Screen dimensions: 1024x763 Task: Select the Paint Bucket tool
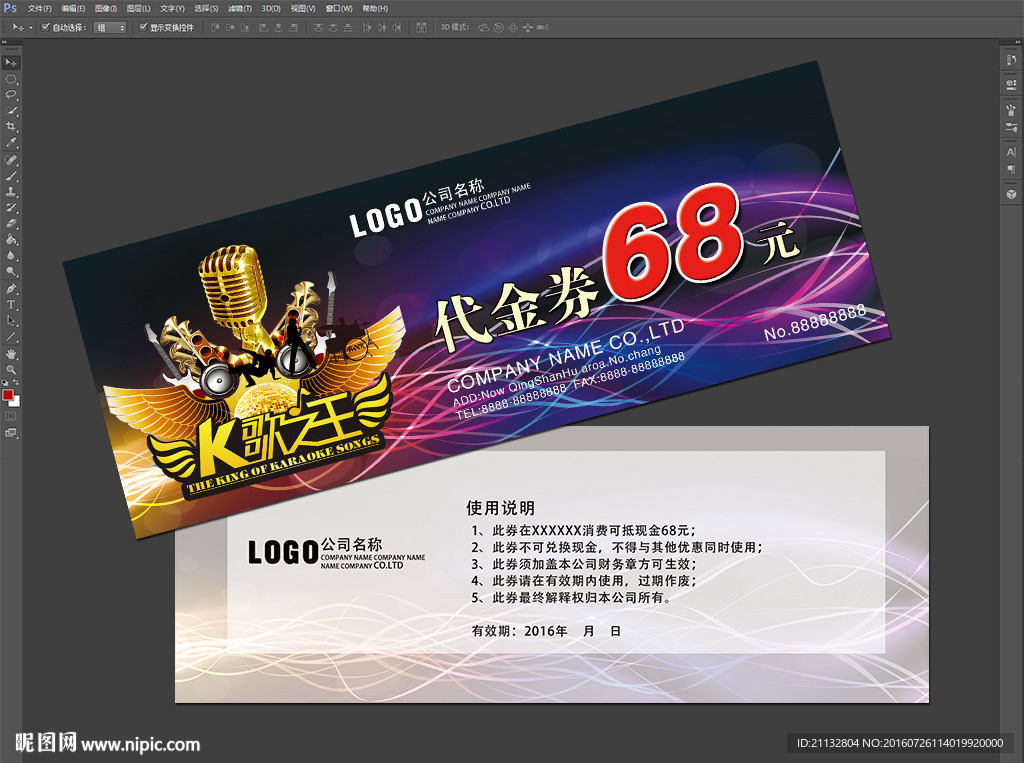pyautogui.click(x=11, y=240)
